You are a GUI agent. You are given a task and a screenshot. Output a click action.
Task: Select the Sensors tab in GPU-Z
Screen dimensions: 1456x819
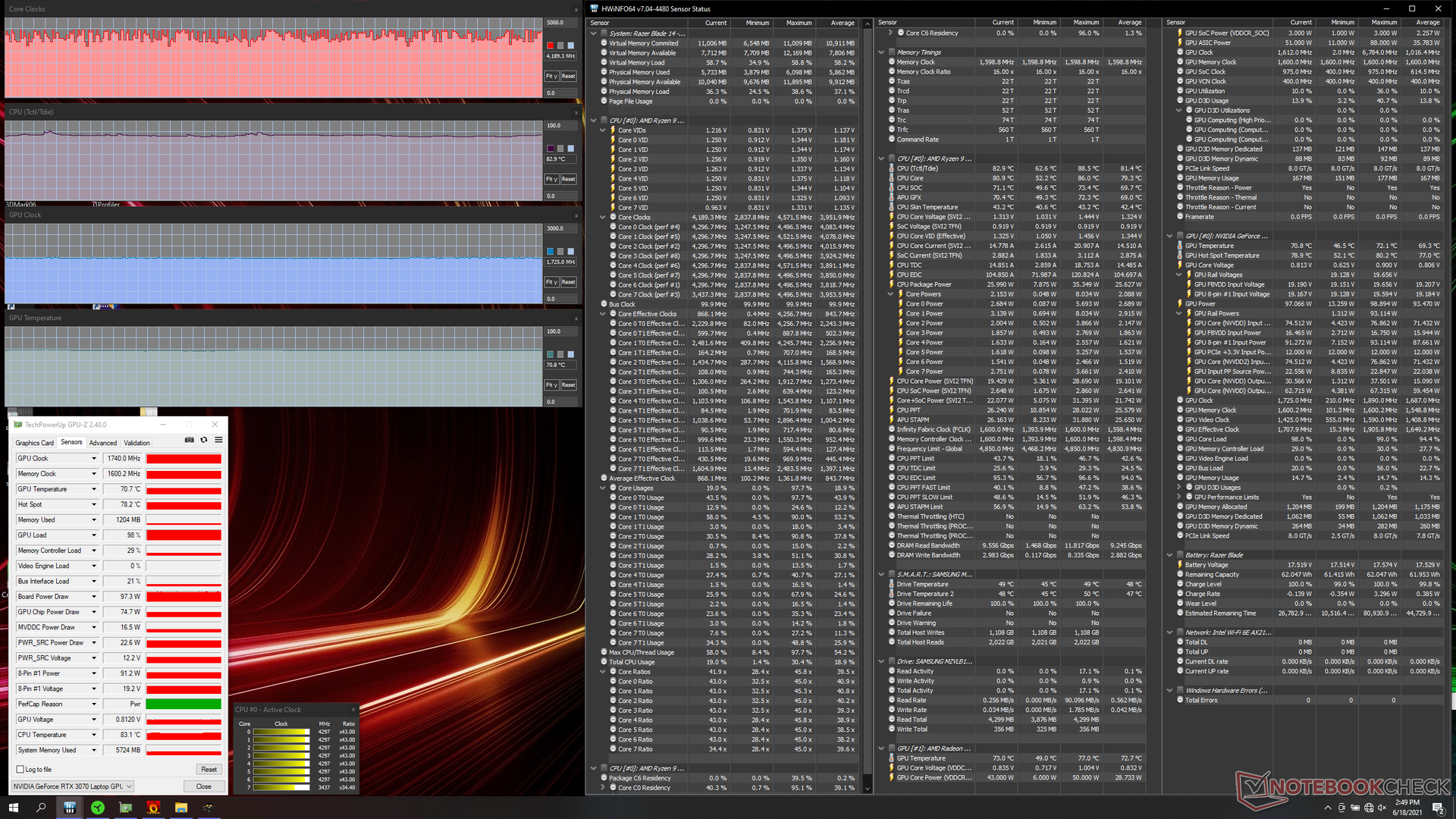[71, 442]
